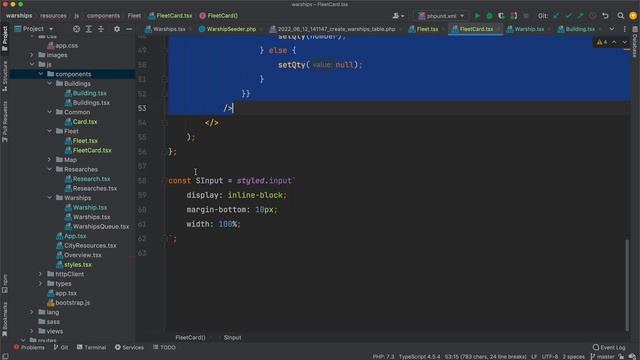Open the npm tool window

click(5, 284)
